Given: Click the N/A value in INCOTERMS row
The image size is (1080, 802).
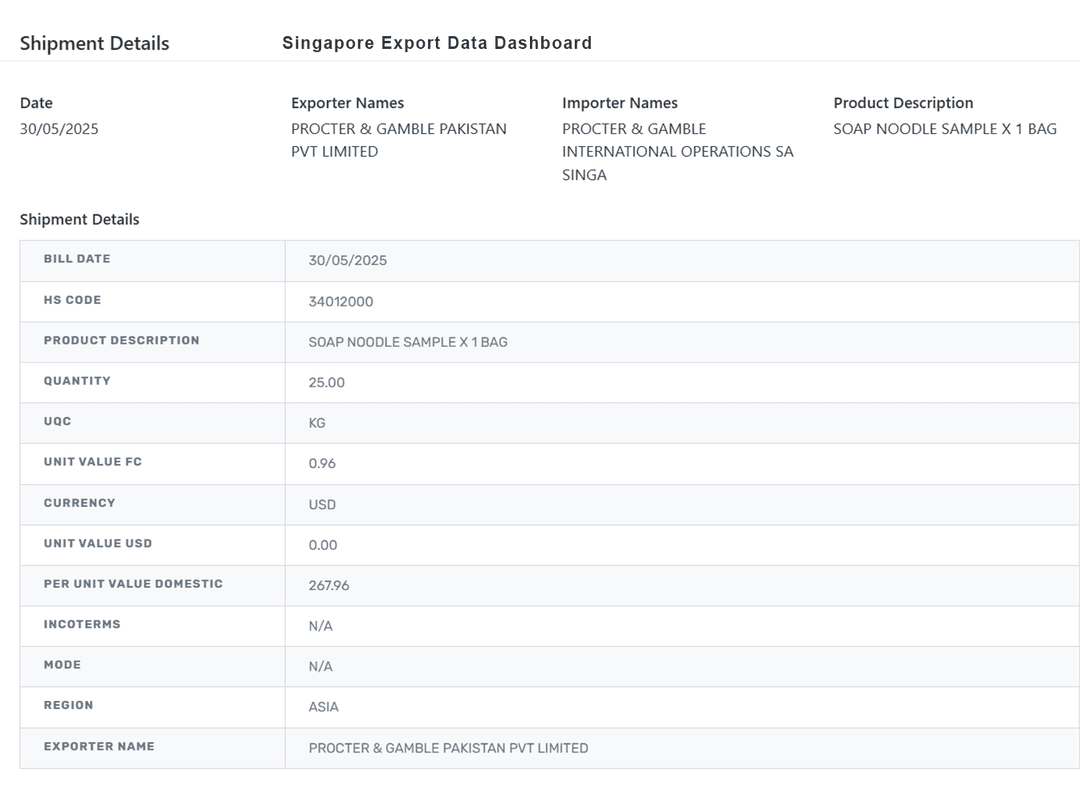Looking at the screenshot, I should (320, 626).
